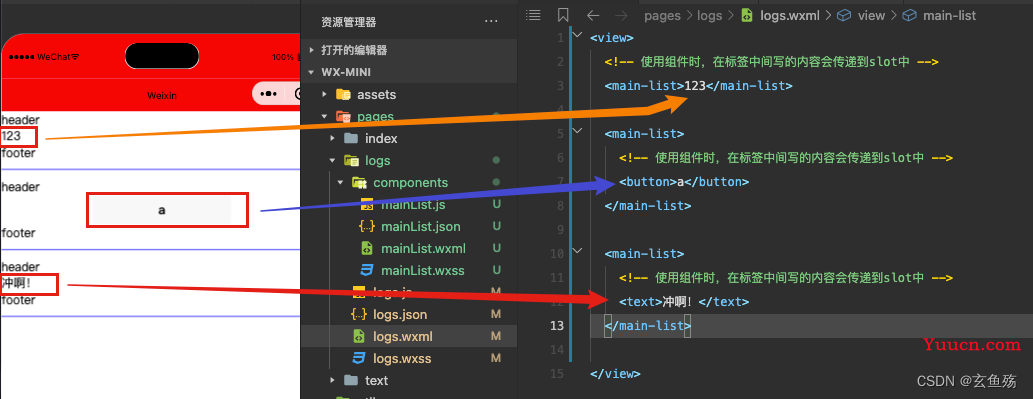Expand the assets folder arrow
Viewport: 1033px width, 399px height.
click(324, 94)
